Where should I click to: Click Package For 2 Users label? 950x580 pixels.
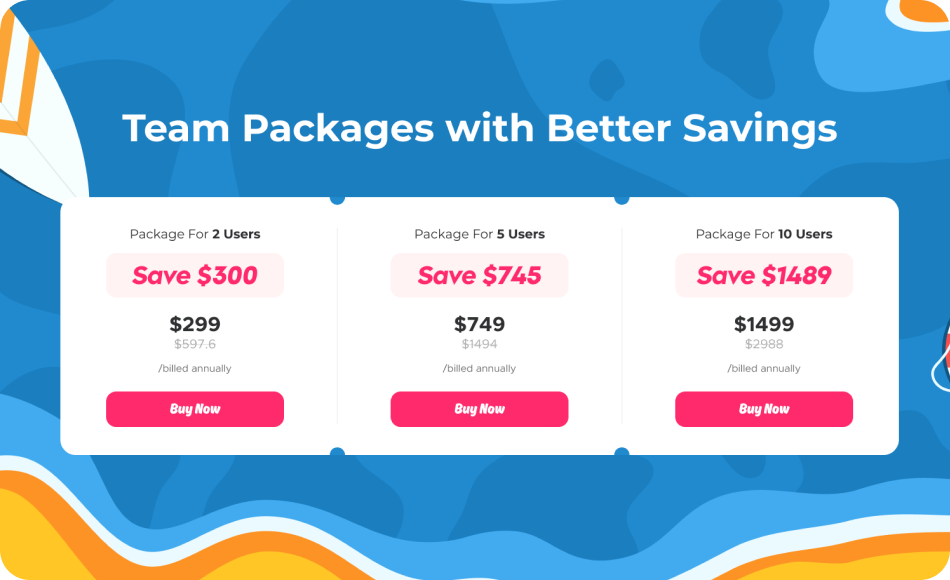[194, 234]
